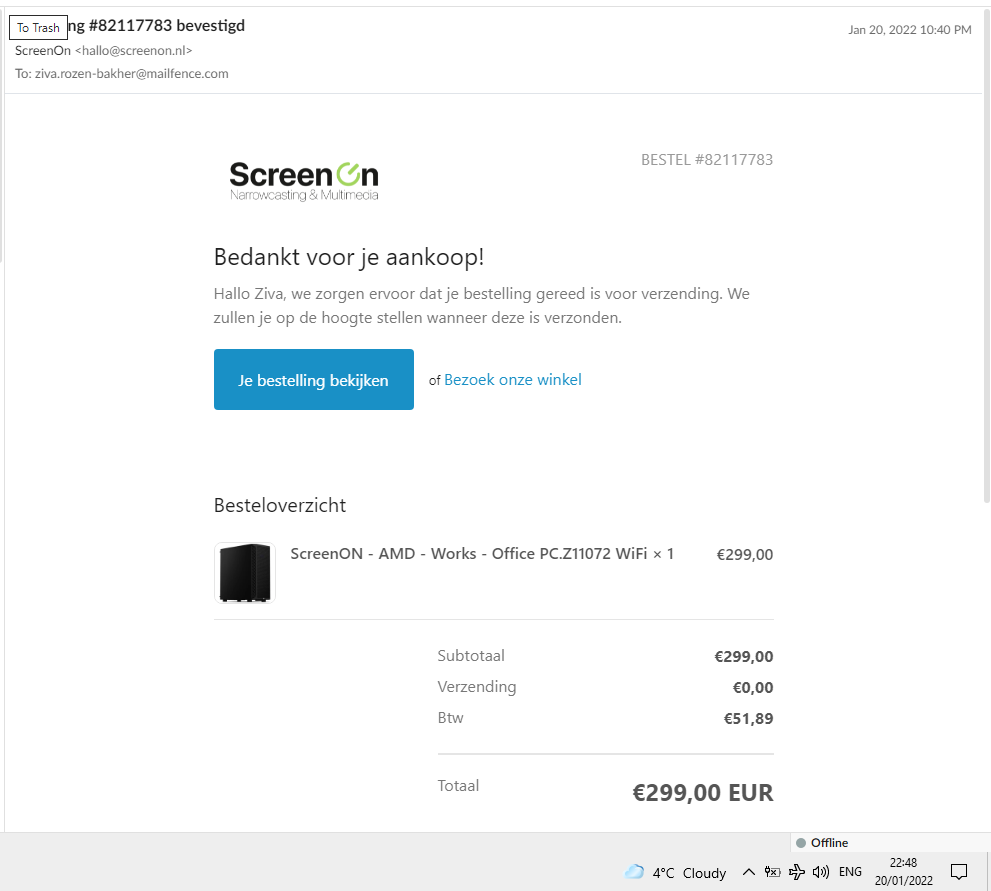Click the airplane mode tray icon

pos(796,872)
